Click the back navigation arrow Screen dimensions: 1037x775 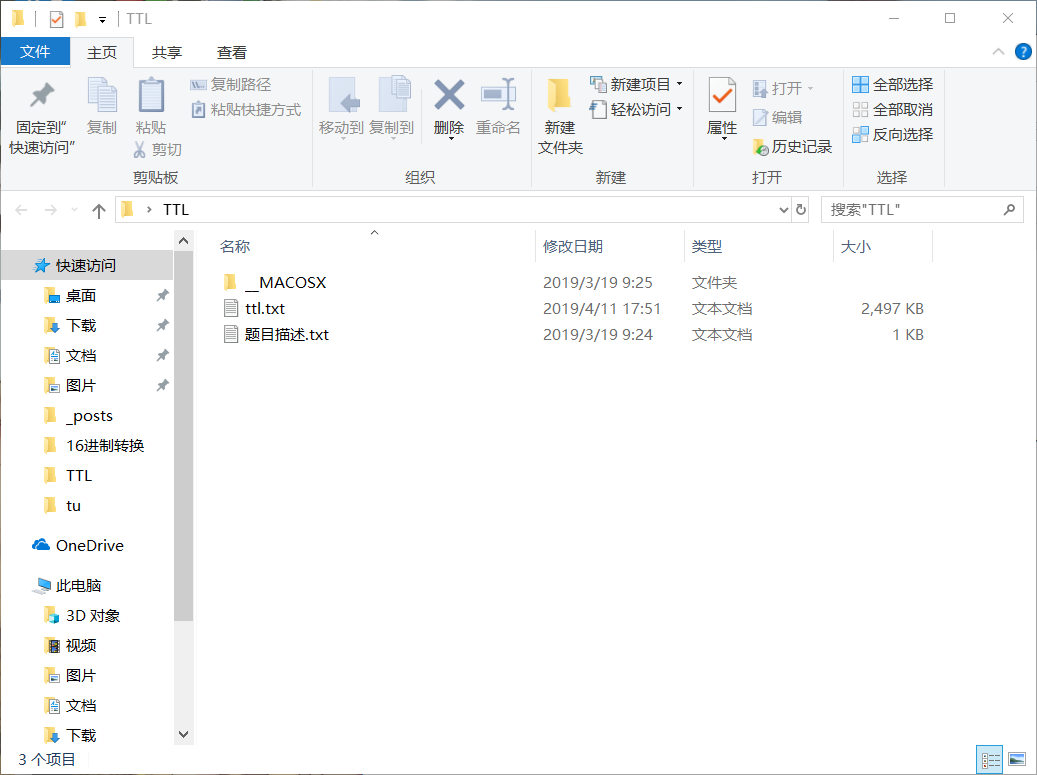[21, 210]
